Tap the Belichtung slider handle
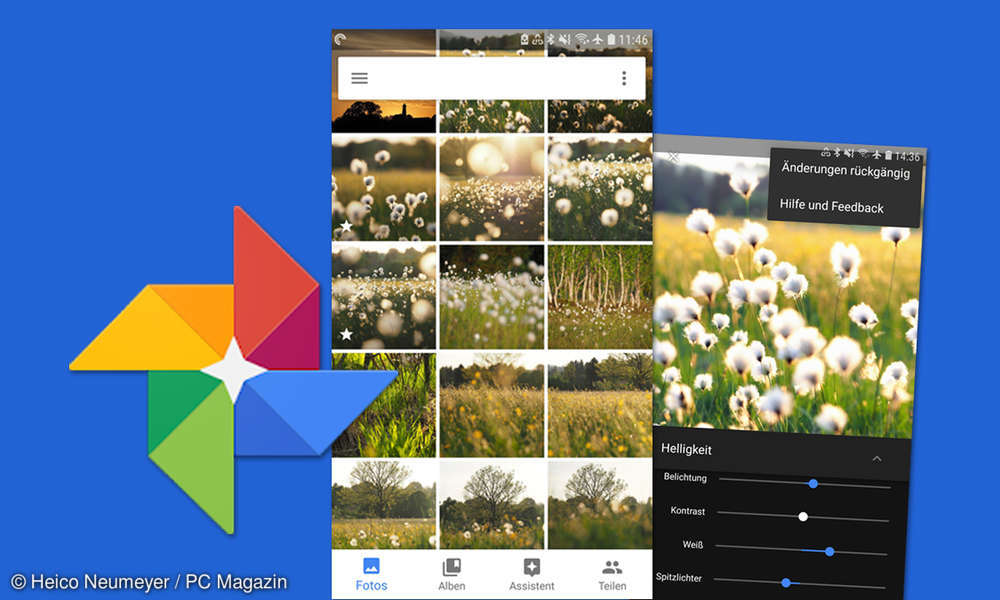 (x=813, y=483)
